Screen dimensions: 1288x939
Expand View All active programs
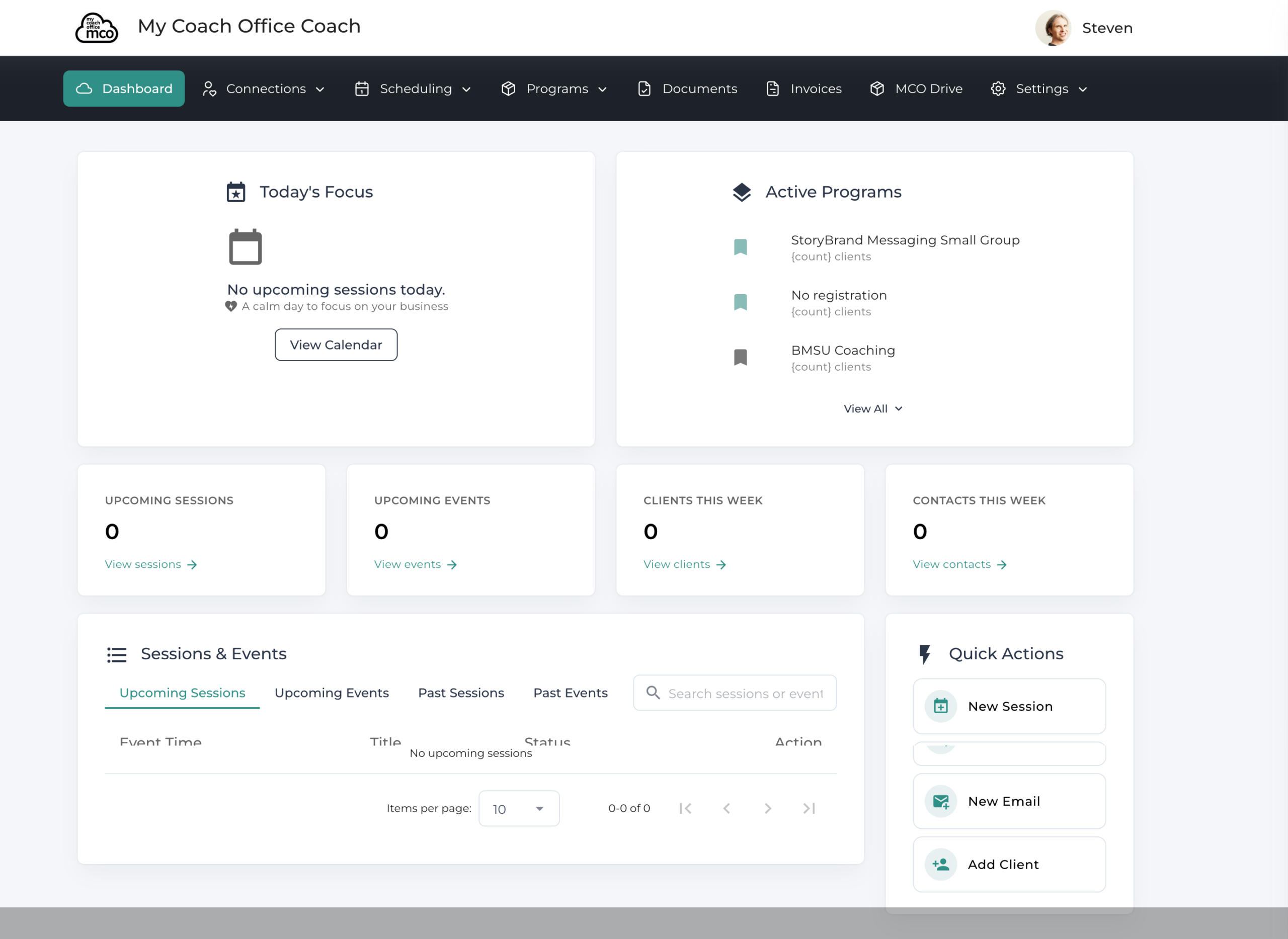point(873,409)
